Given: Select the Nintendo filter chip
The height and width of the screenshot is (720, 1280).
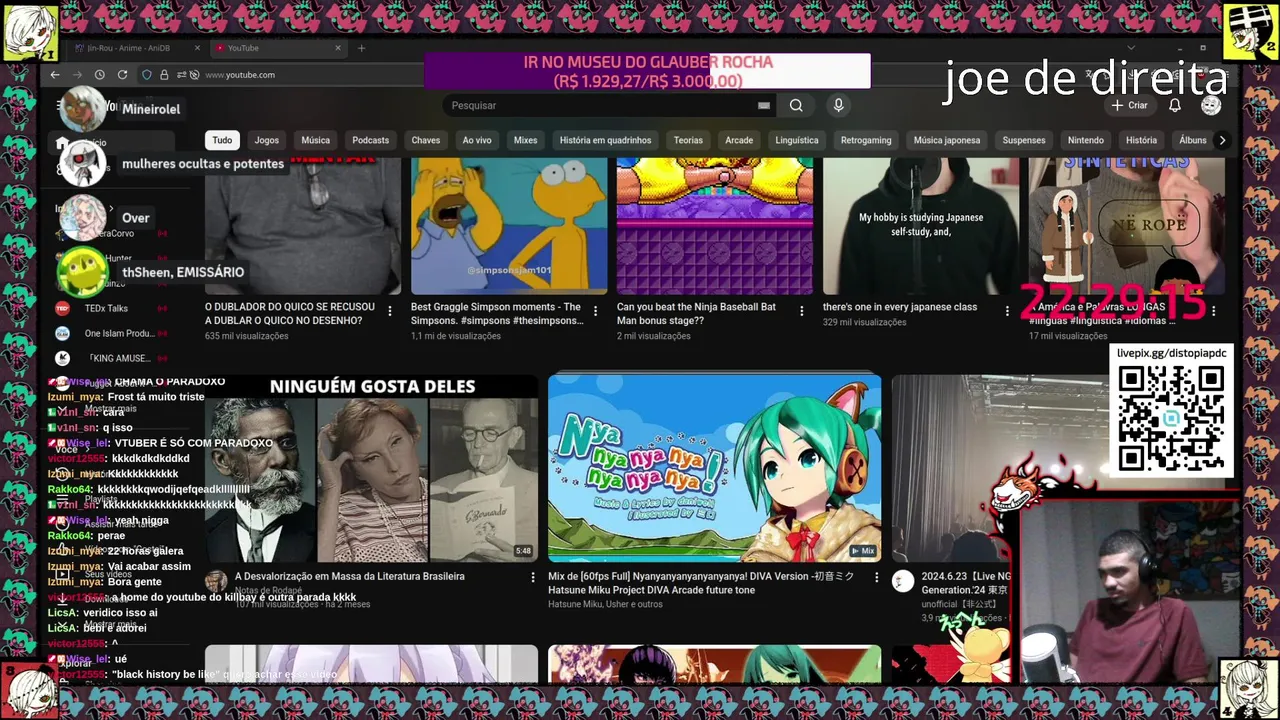Looking at the screenshot, I should click(x=1086, y=140).
